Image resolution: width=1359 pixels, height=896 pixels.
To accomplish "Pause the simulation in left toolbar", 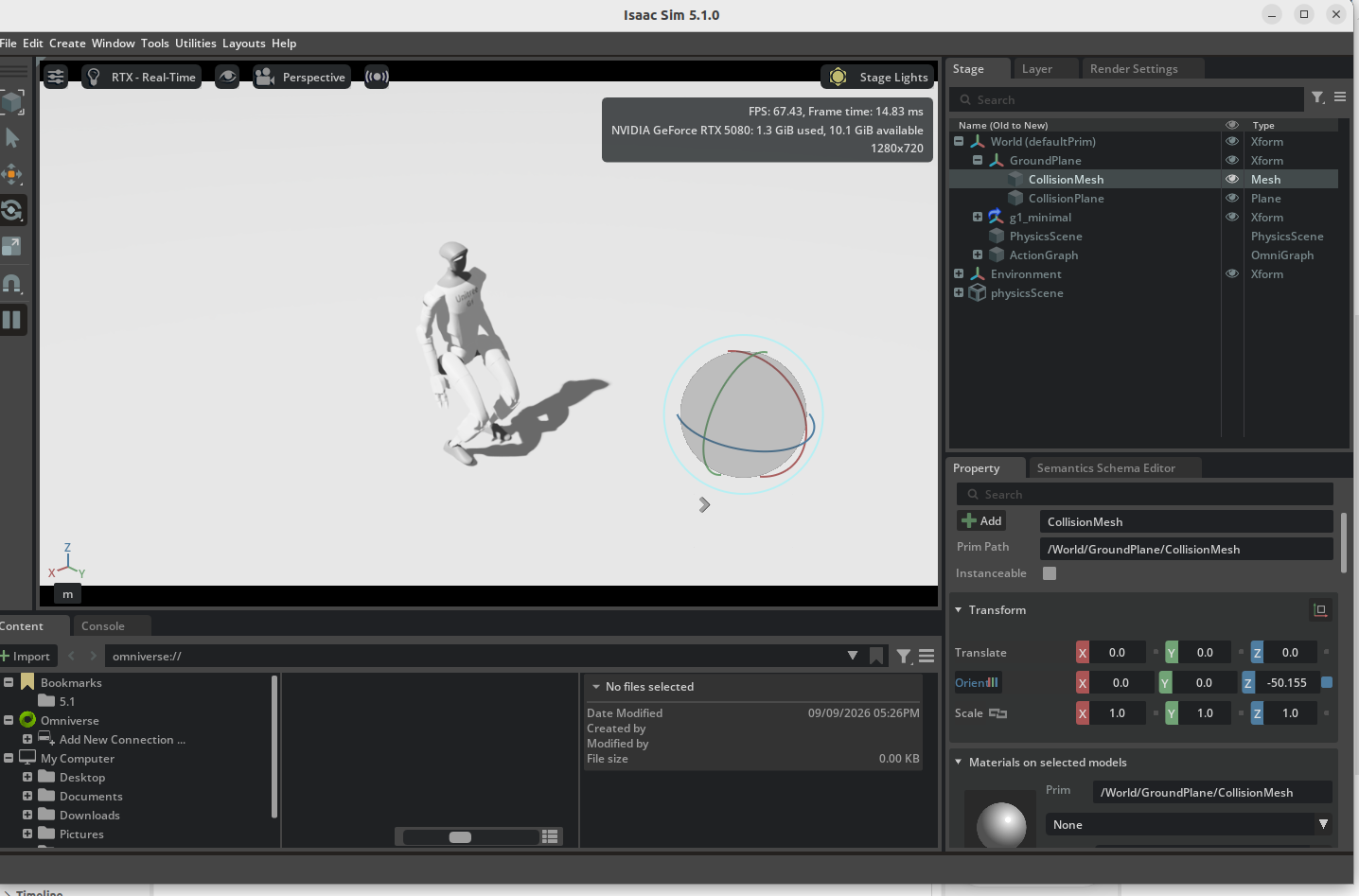I will [x=12, y=320].
